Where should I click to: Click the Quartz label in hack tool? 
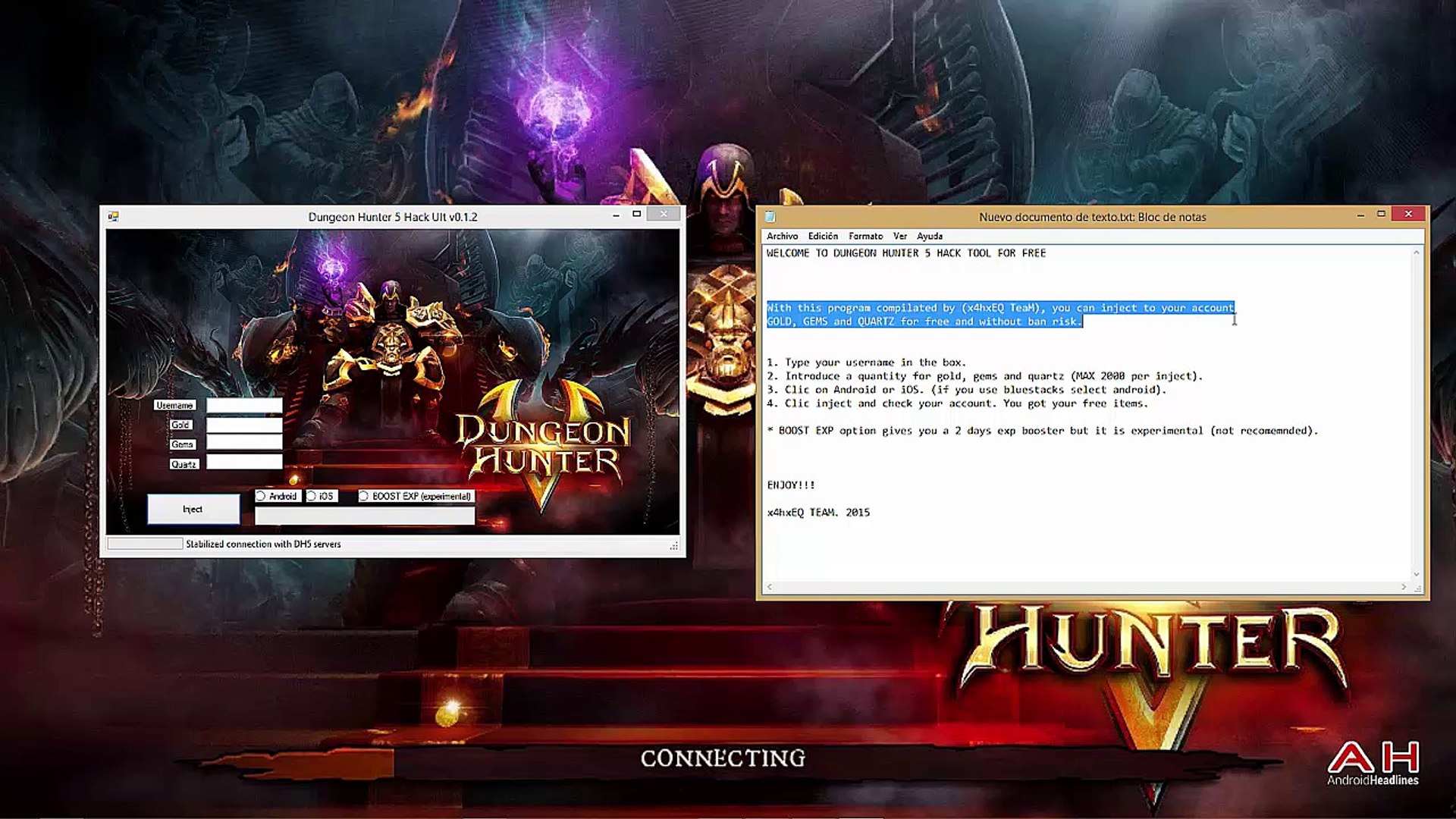click(x=184, y=464)
